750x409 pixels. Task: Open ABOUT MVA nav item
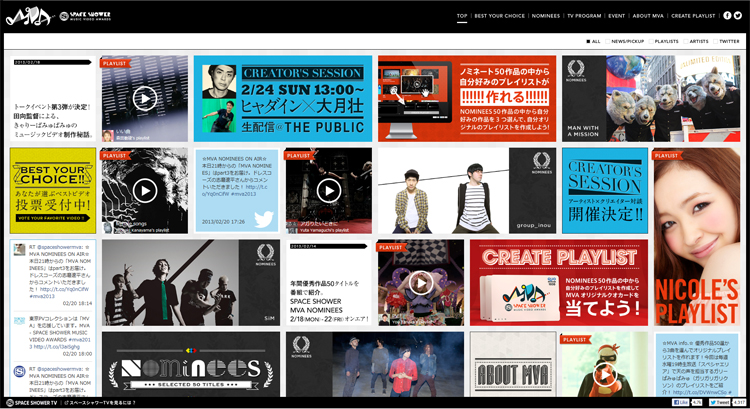point(648,16)
